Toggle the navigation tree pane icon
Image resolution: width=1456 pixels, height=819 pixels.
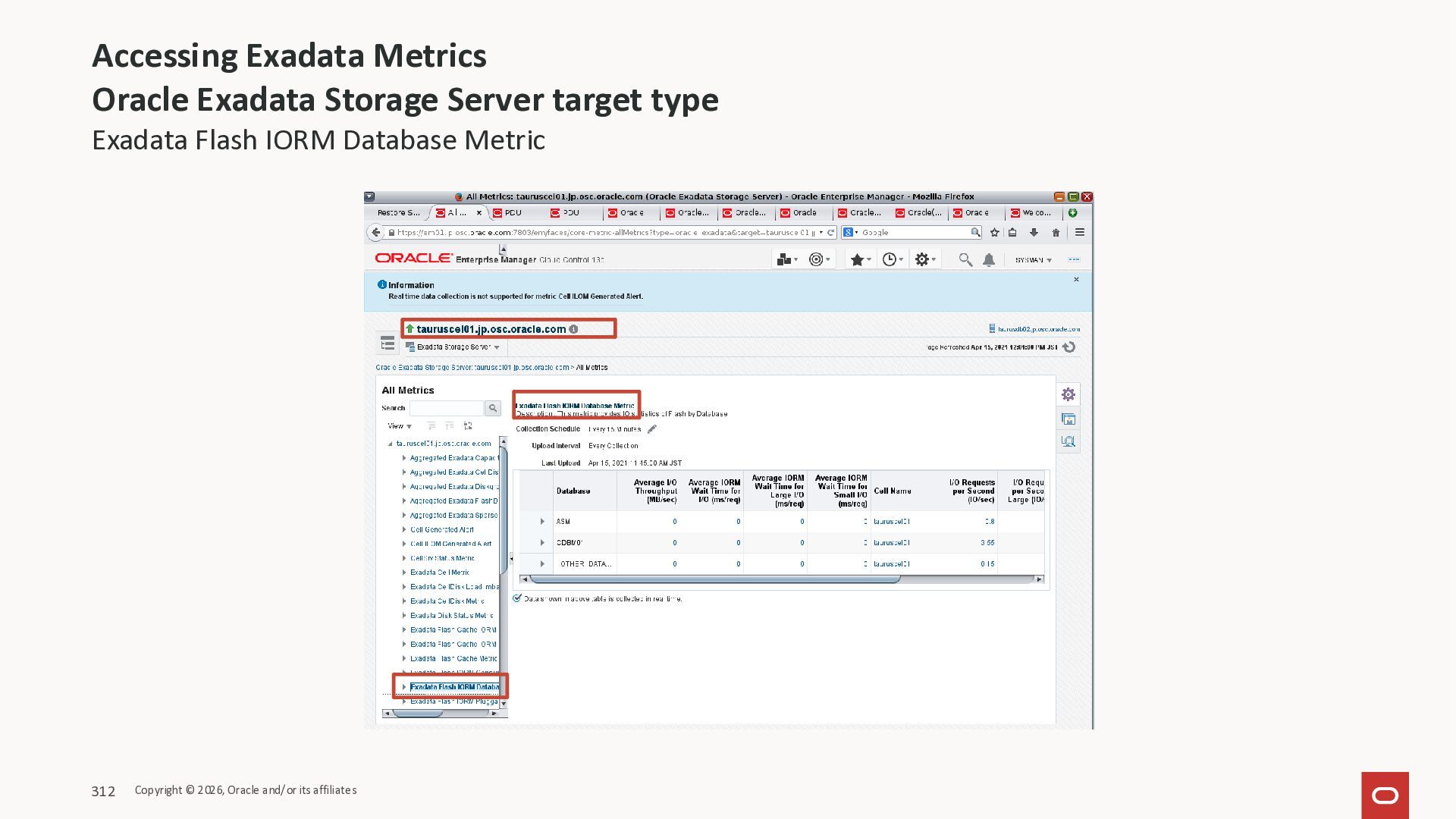click(388, 344)
